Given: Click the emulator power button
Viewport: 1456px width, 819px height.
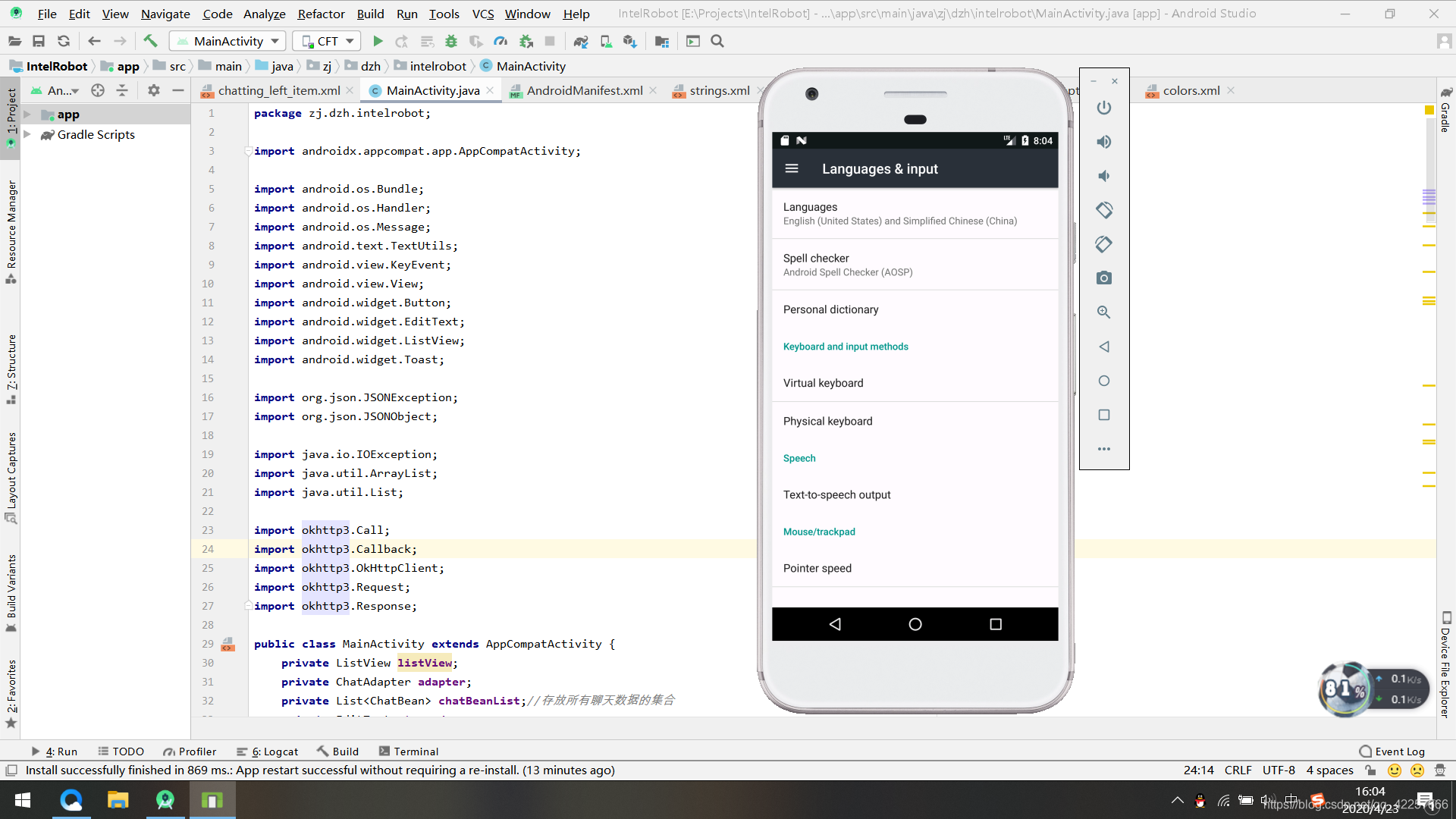Looking at the screenshot, I should point(1104,108).
